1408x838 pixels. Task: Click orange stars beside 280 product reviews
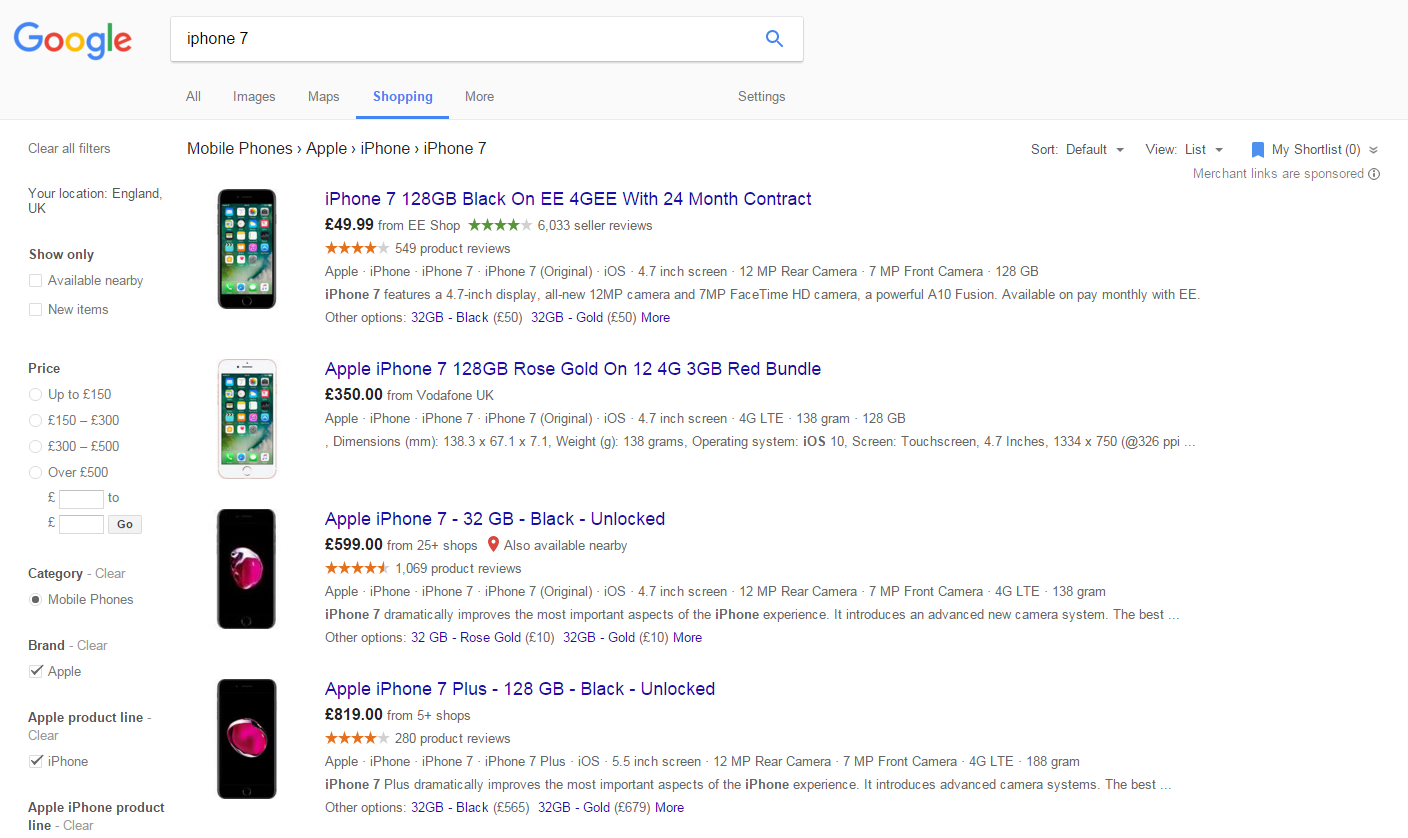357,738
